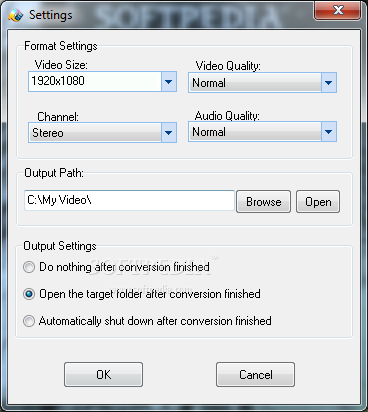Select Open the target folder after conversion

[x=142, y=294]
